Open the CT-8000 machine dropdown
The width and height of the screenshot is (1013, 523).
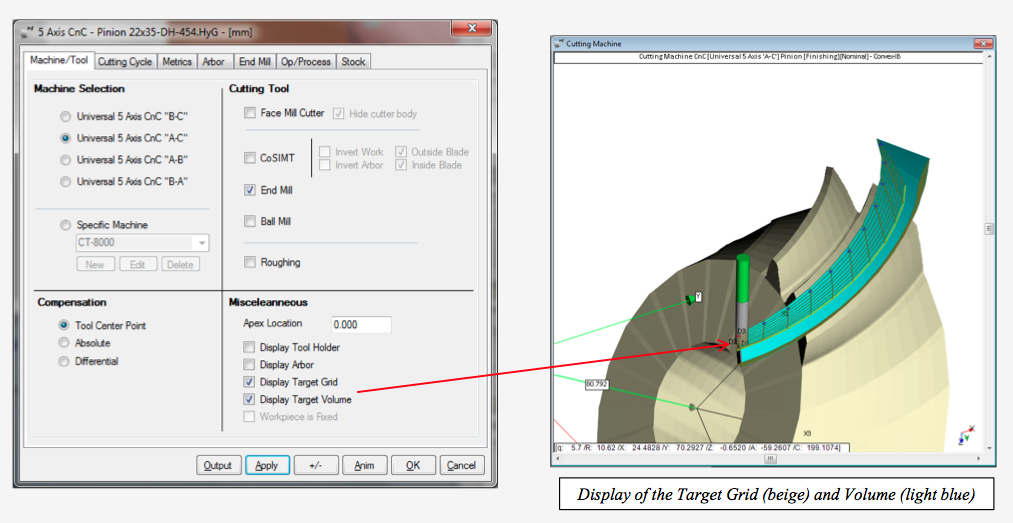[202, 243]
